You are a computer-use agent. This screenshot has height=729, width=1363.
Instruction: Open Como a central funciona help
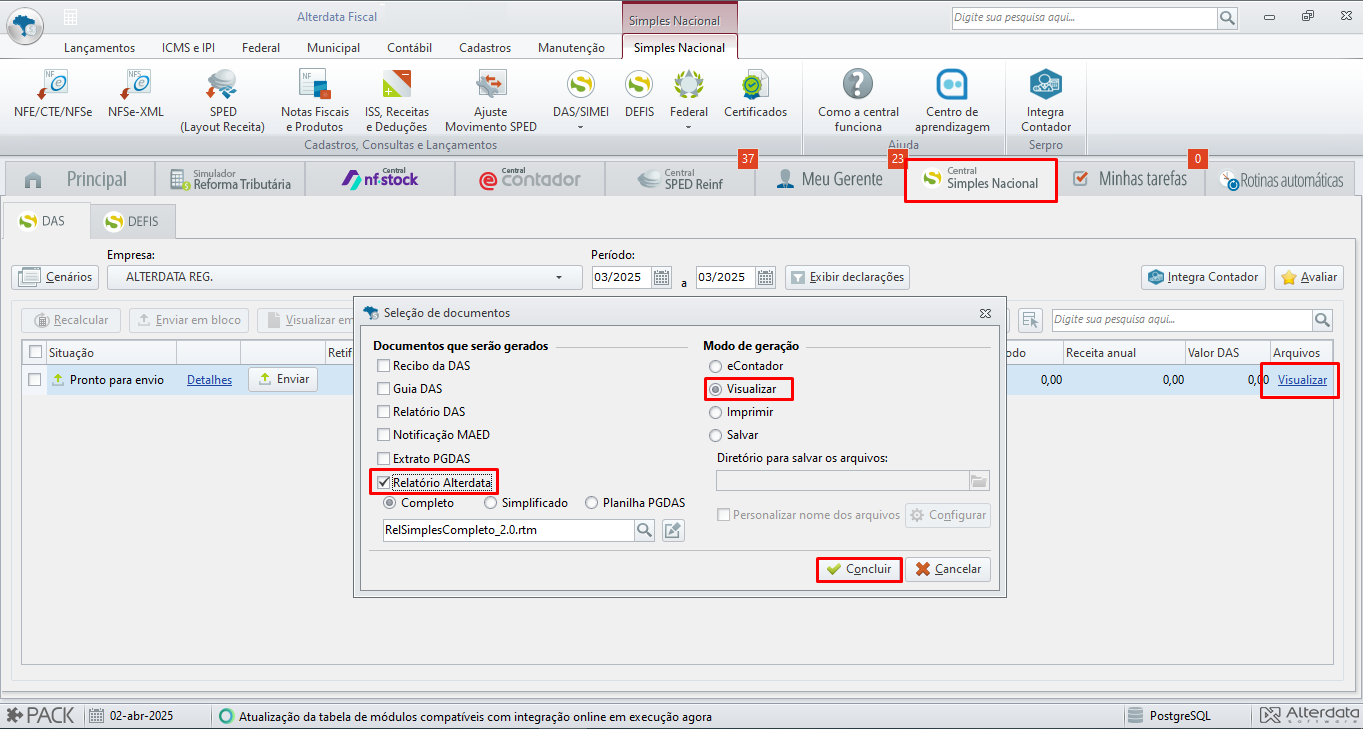[858, 101]
